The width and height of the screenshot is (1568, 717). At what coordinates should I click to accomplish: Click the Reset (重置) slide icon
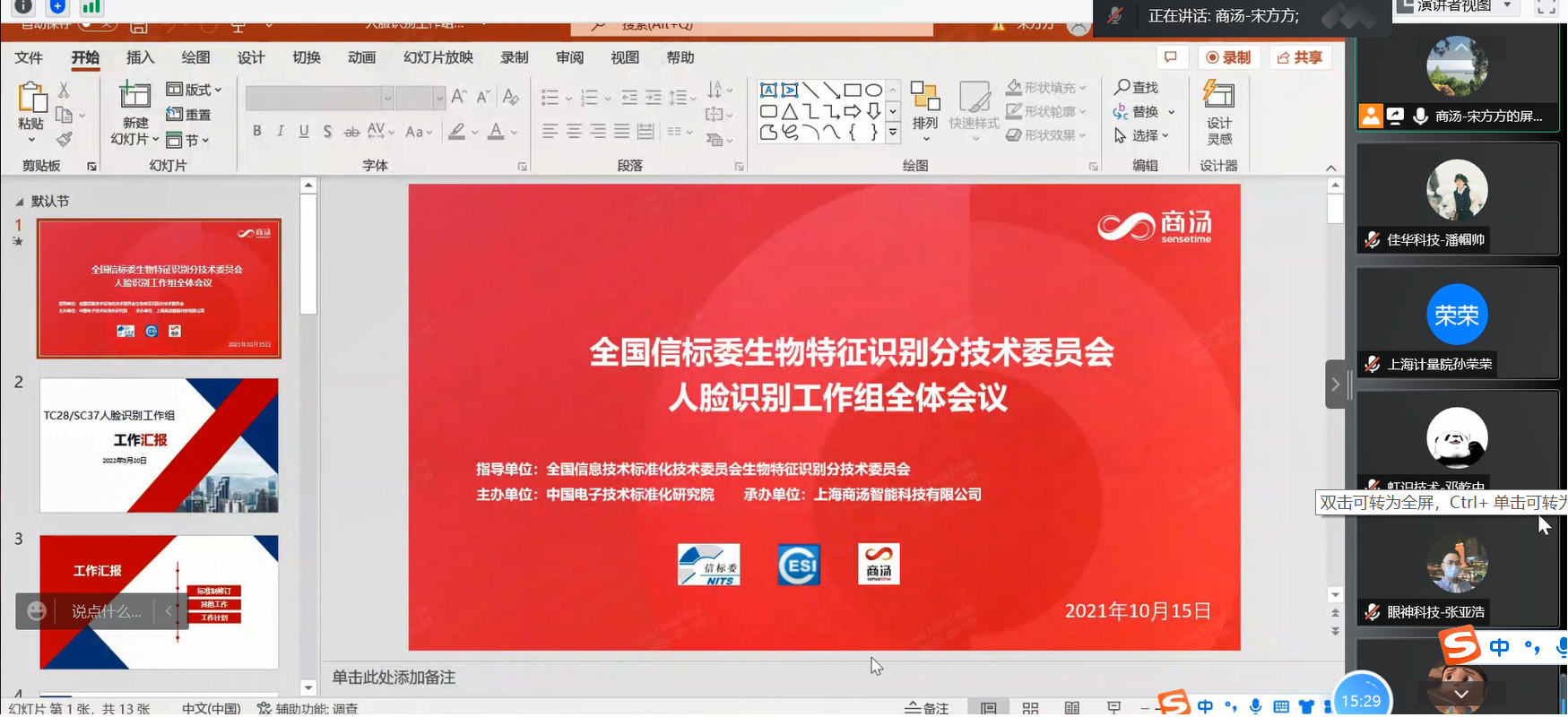point(175,115)
